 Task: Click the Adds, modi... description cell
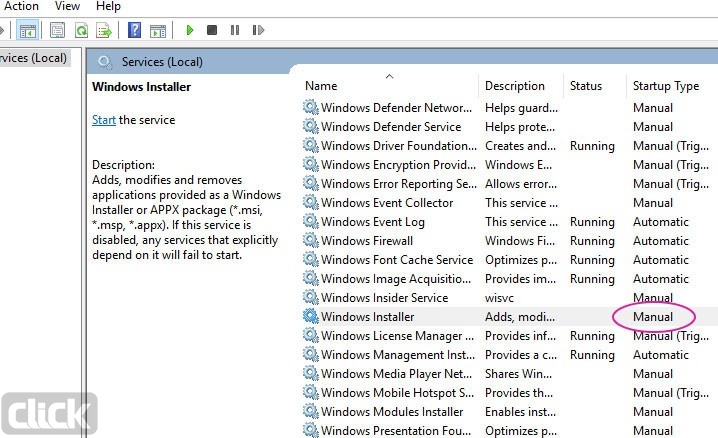point(520,317)
